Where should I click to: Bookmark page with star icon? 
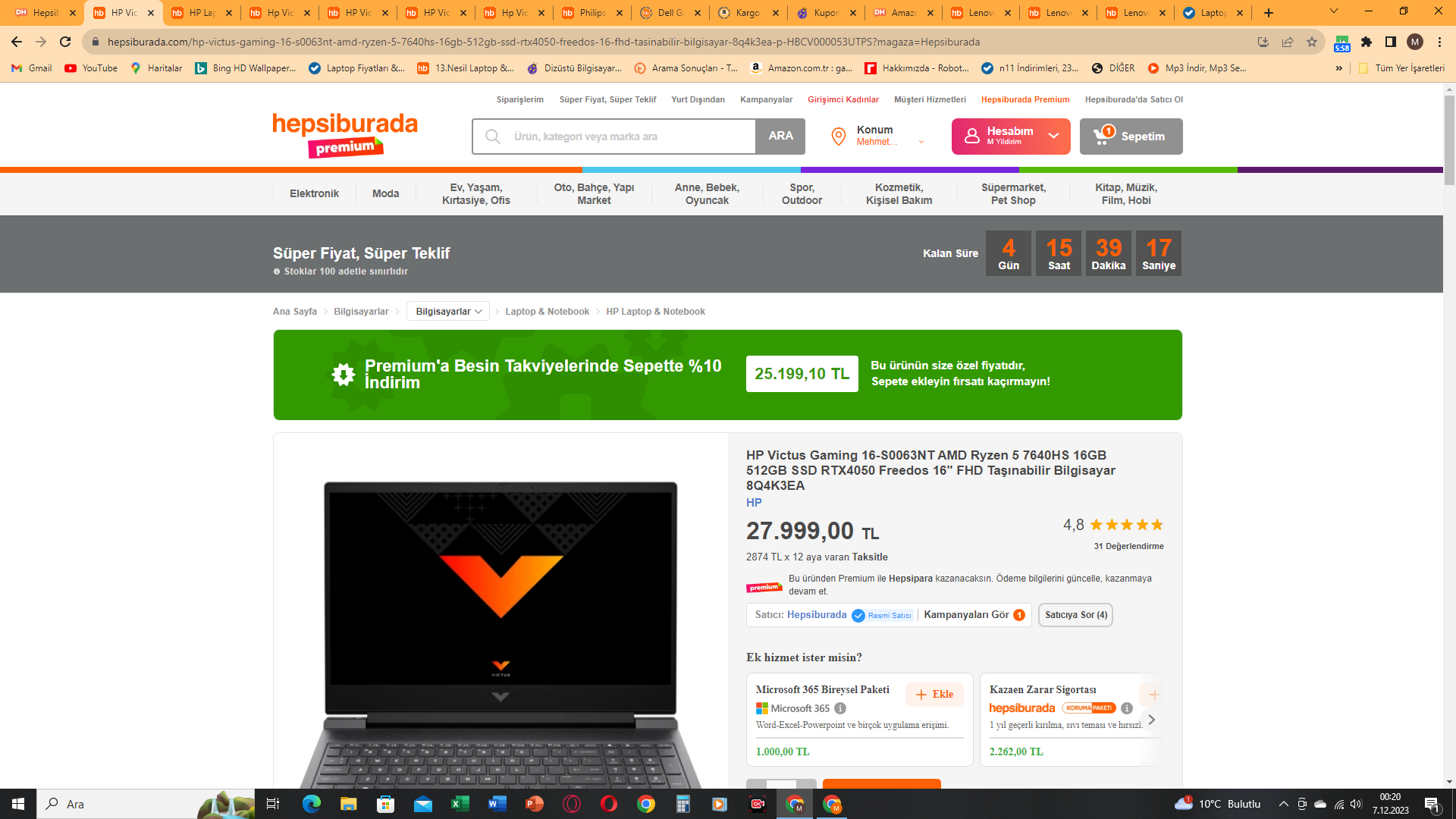[x=1312, y=42]
